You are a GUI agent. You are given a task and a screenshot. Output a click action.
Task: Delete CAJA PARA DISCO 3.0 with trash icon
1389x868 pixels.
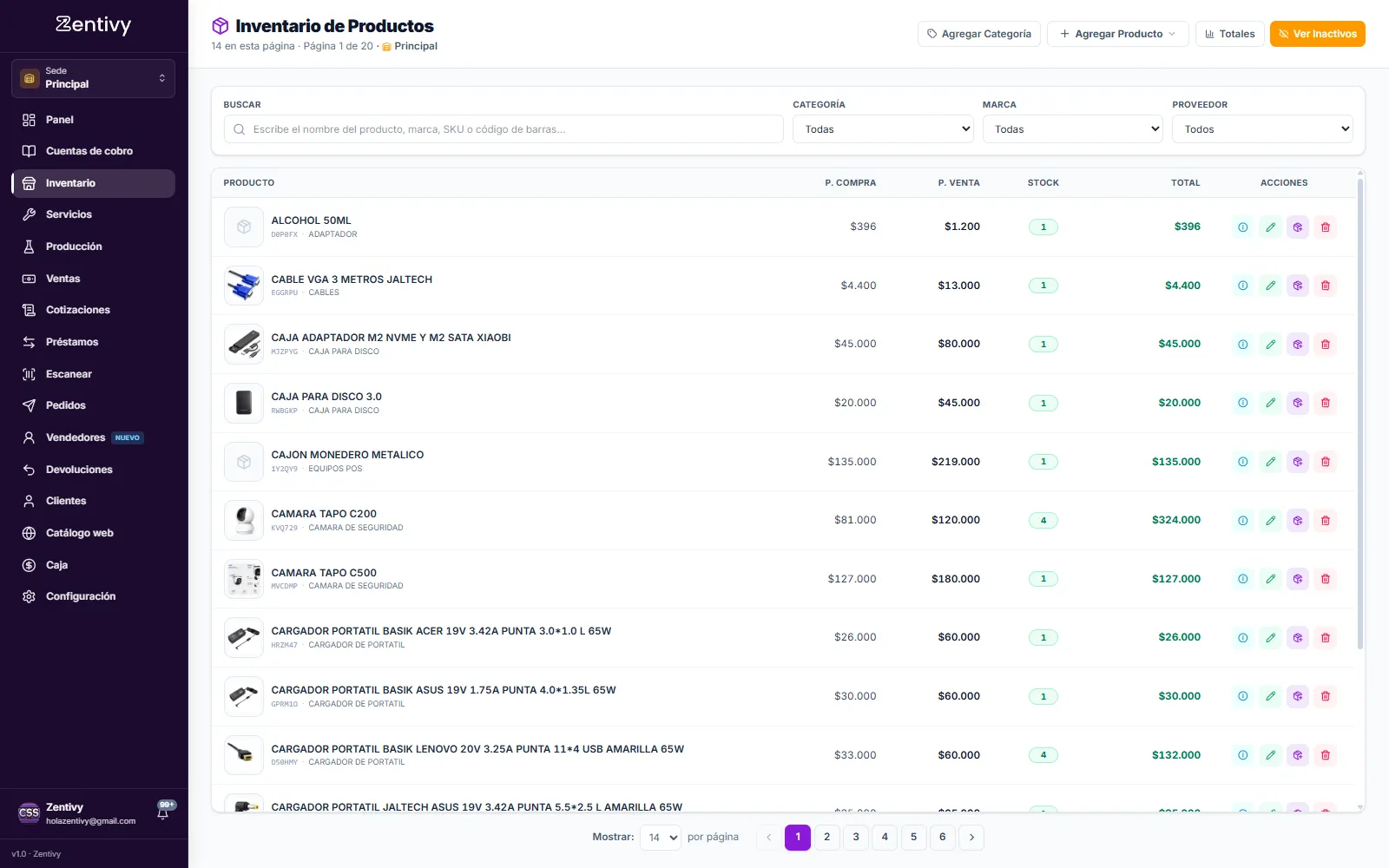point(1325,403)
